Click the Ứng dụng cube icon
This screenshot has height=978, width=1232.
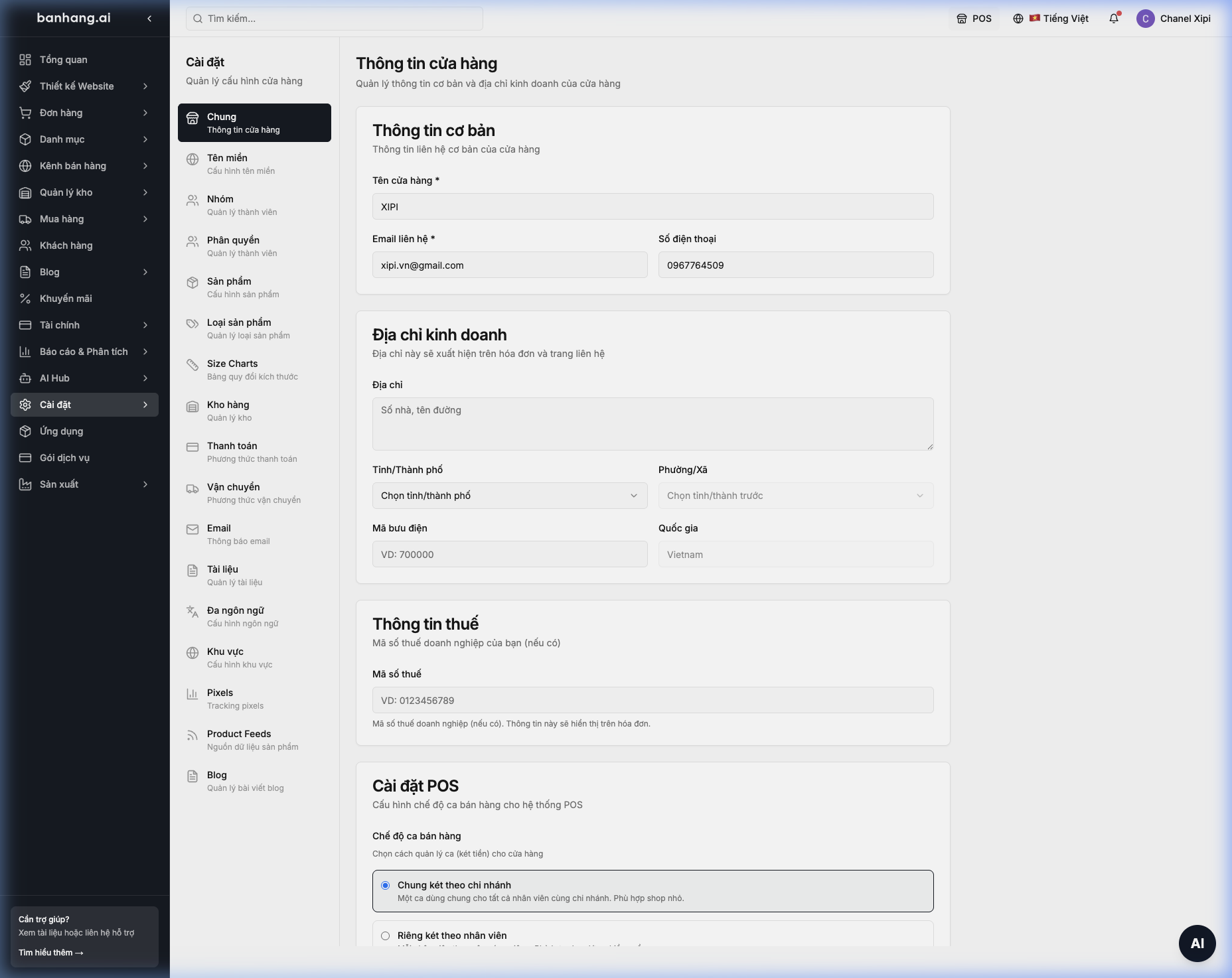pos(25,431)
